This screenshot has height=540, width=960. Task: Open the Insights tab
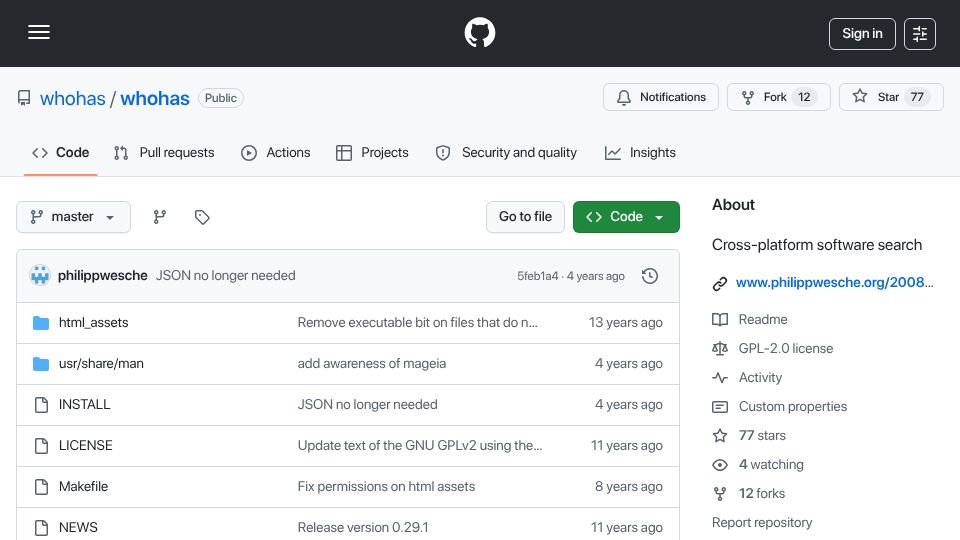coord(640,152)
